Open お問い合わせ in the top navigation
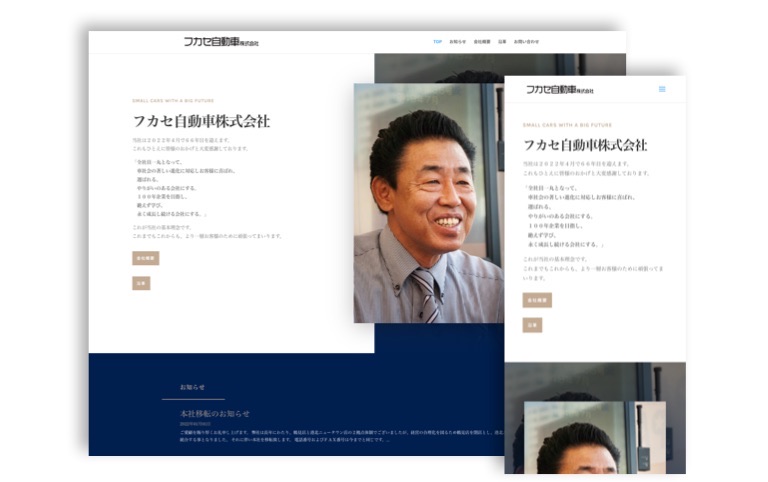 pyautogui.click(x=526, y=42)
